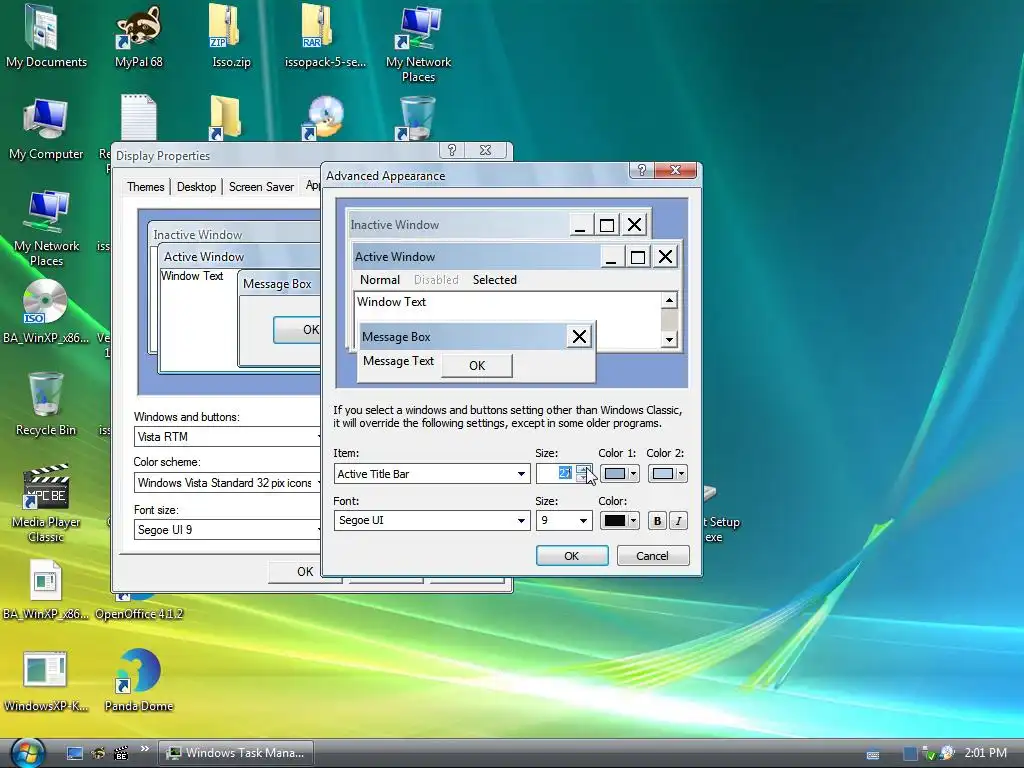
Task: Click OK in Display Properties window
Action: (x=304, y=571)
